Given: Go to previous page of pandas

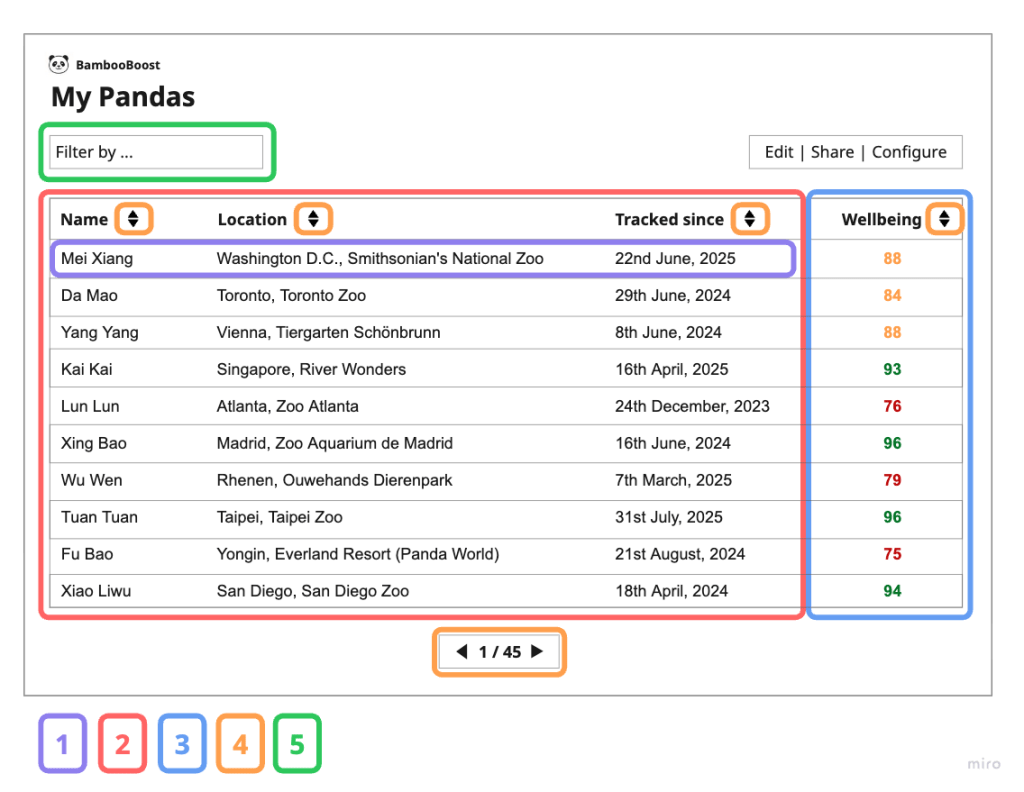Looking at the screenshot, I should pyautogui.click(x=462, y=652).
